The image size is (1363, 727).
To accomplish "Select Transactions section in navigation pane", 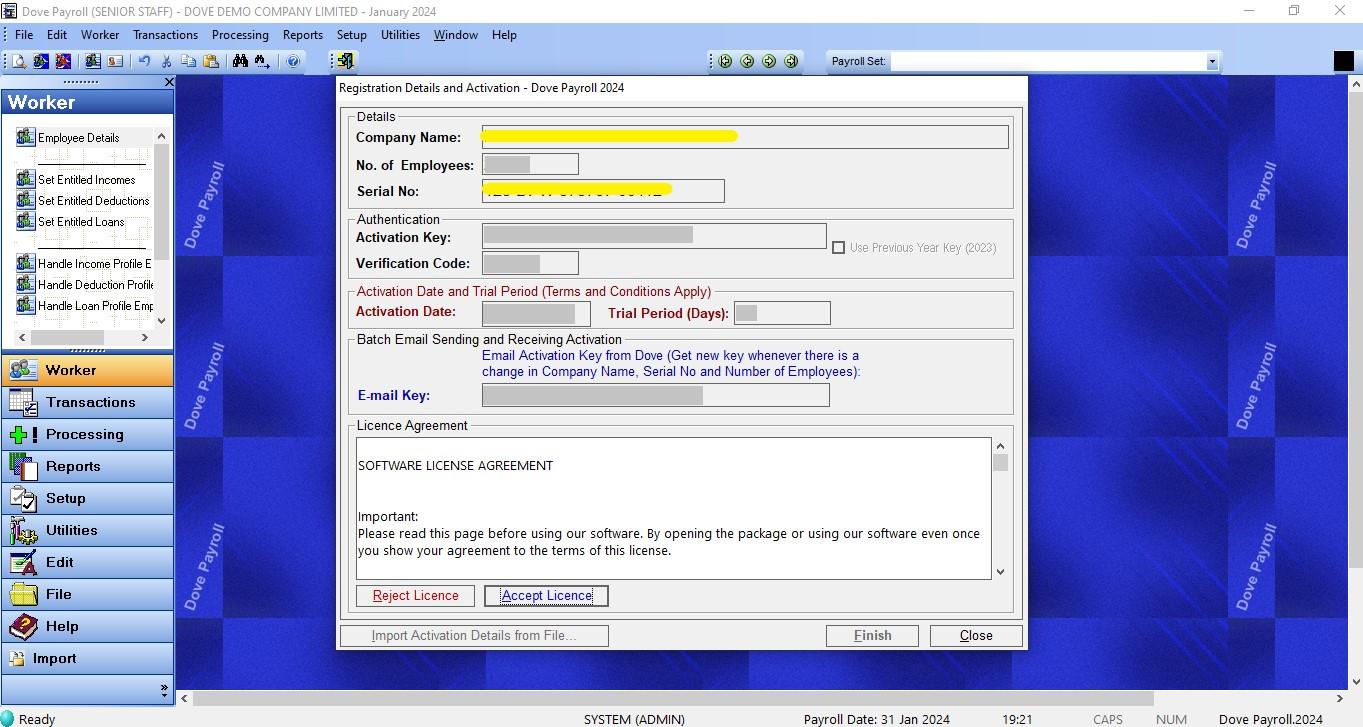I will [87, 402].
